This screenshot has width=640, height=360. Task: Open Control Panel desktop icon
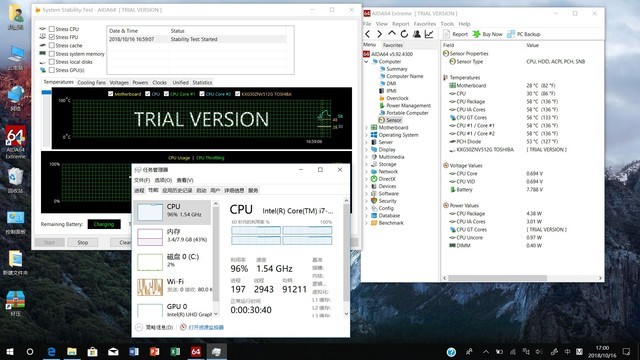click(16, 222)
